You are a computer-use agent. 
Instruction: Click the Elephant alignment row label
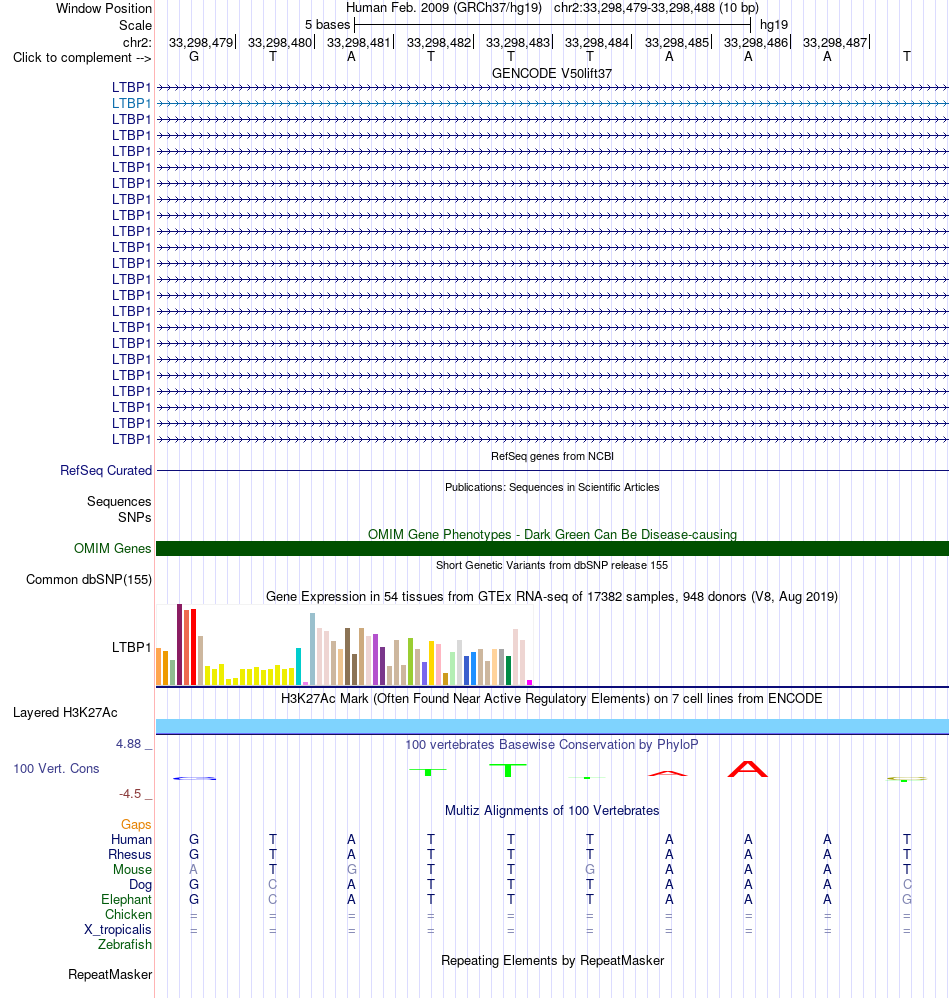[127, 899]
